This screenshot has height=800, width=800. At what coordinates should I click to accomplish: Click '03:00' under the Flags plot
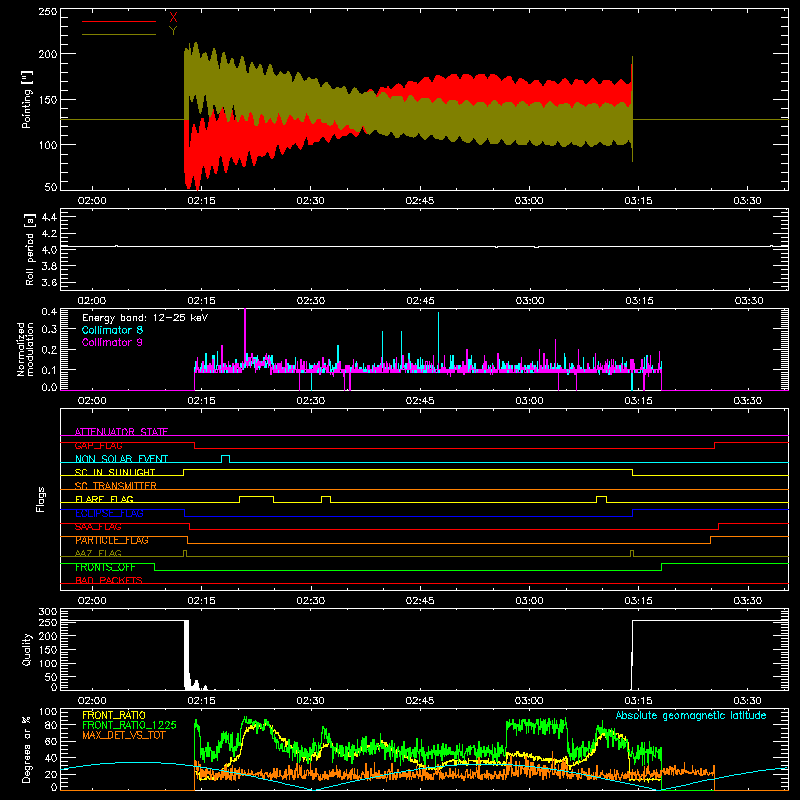coord(529,601)
